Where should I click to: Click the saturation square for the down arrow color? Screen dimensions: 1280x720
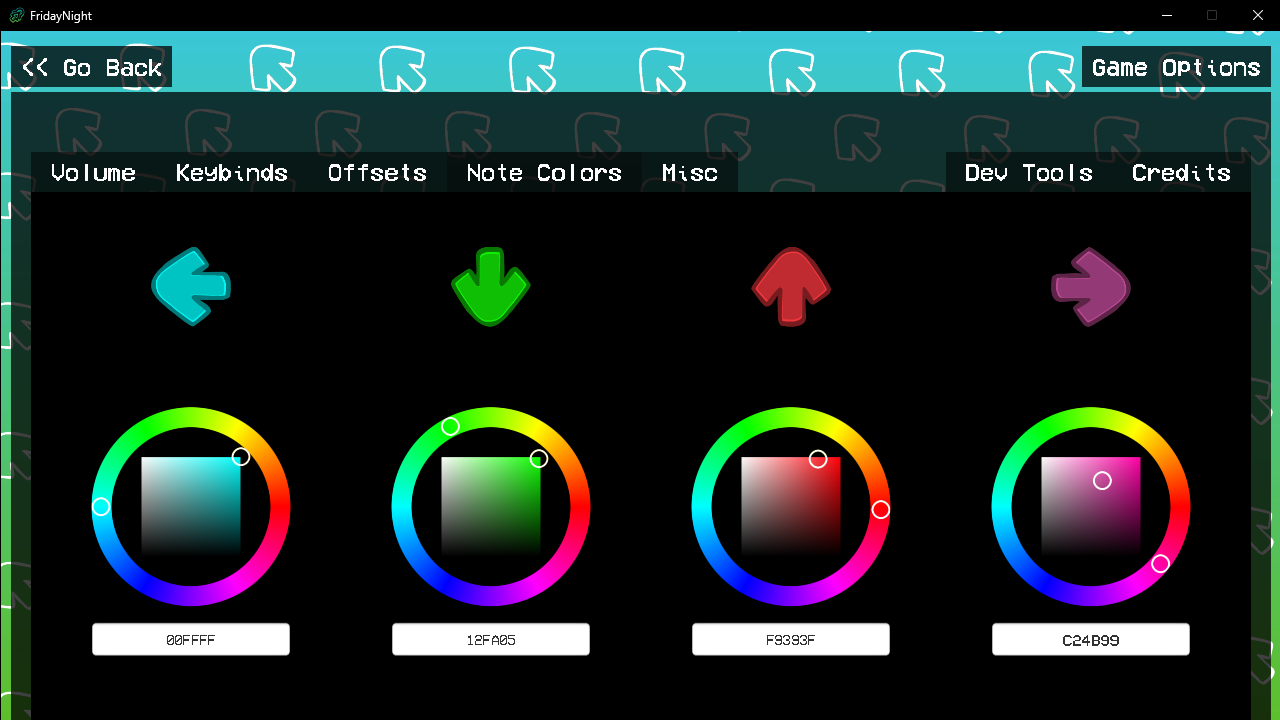click(491, 507)
